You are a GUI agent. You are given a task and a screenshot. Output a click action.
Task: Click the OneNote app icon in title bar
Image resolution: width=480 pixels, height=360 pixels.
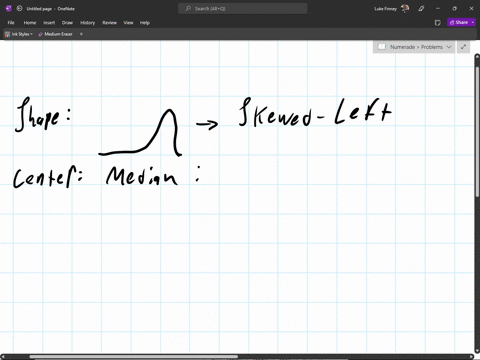tap(8, 9)
